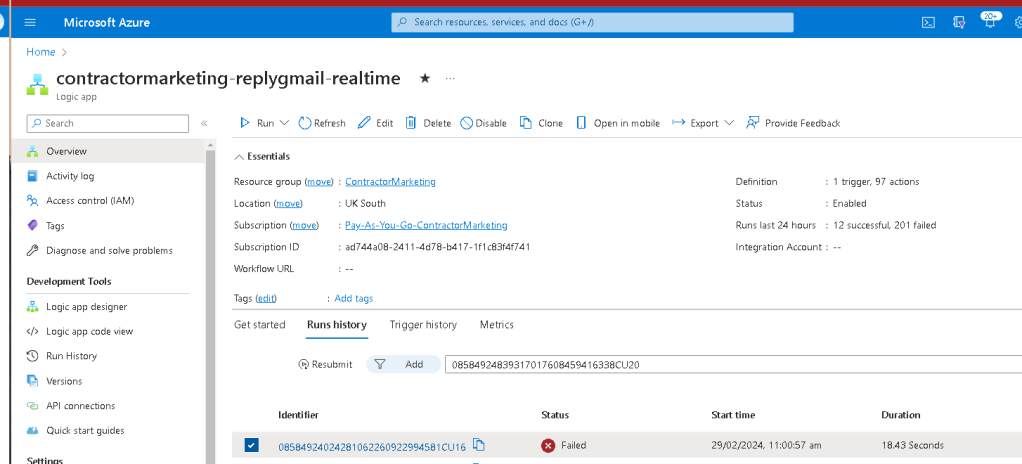Click the edit link next to Tags
The image size is (1022, 464).
pos(265,298)
